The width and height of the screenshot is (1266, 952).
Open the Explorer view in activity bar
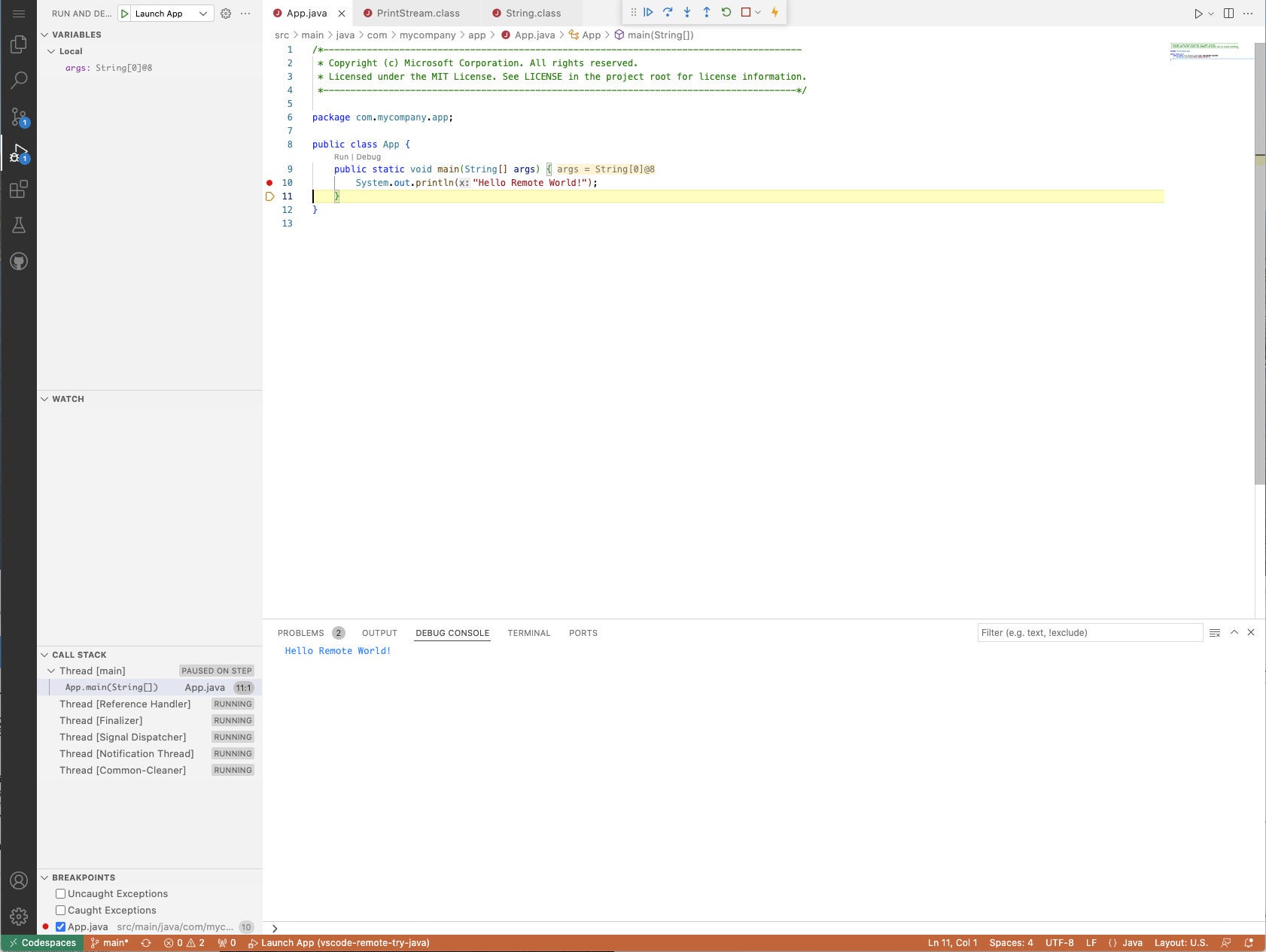tap(19, 44)
